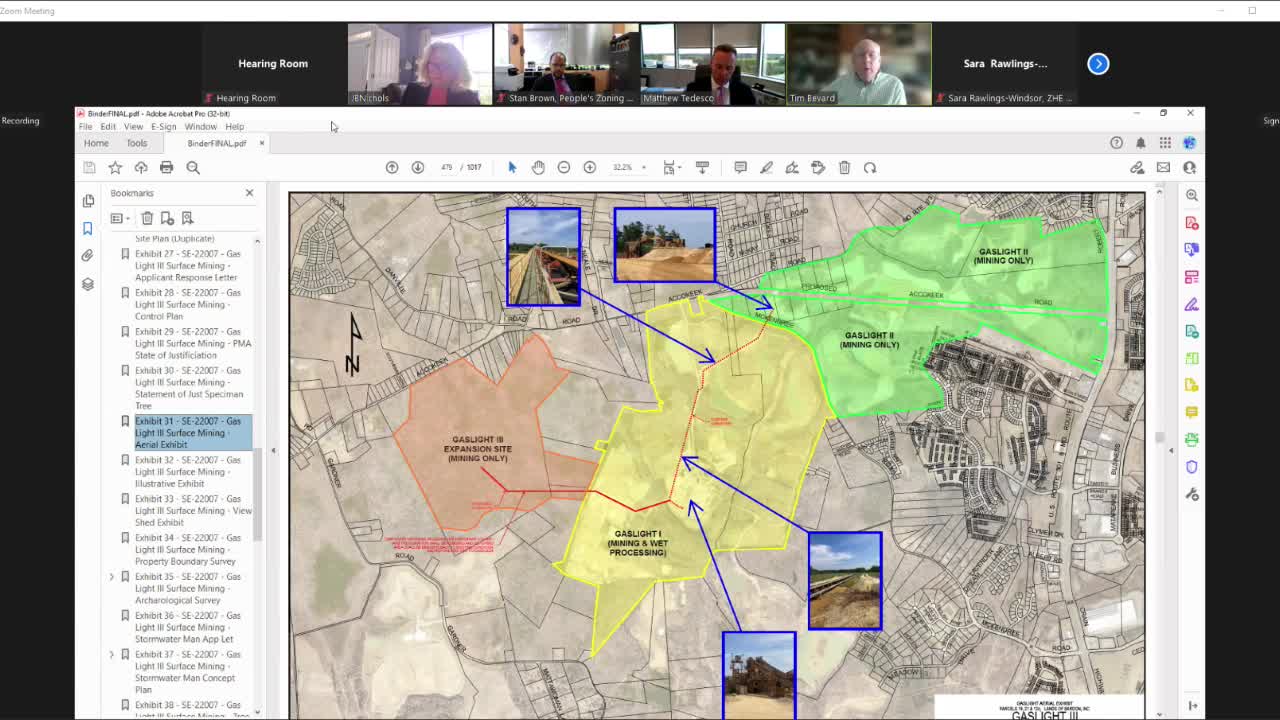
Task: Select Exhibit 34 Property Boundary Survey bookmark
Action: [x=193, y=550]
